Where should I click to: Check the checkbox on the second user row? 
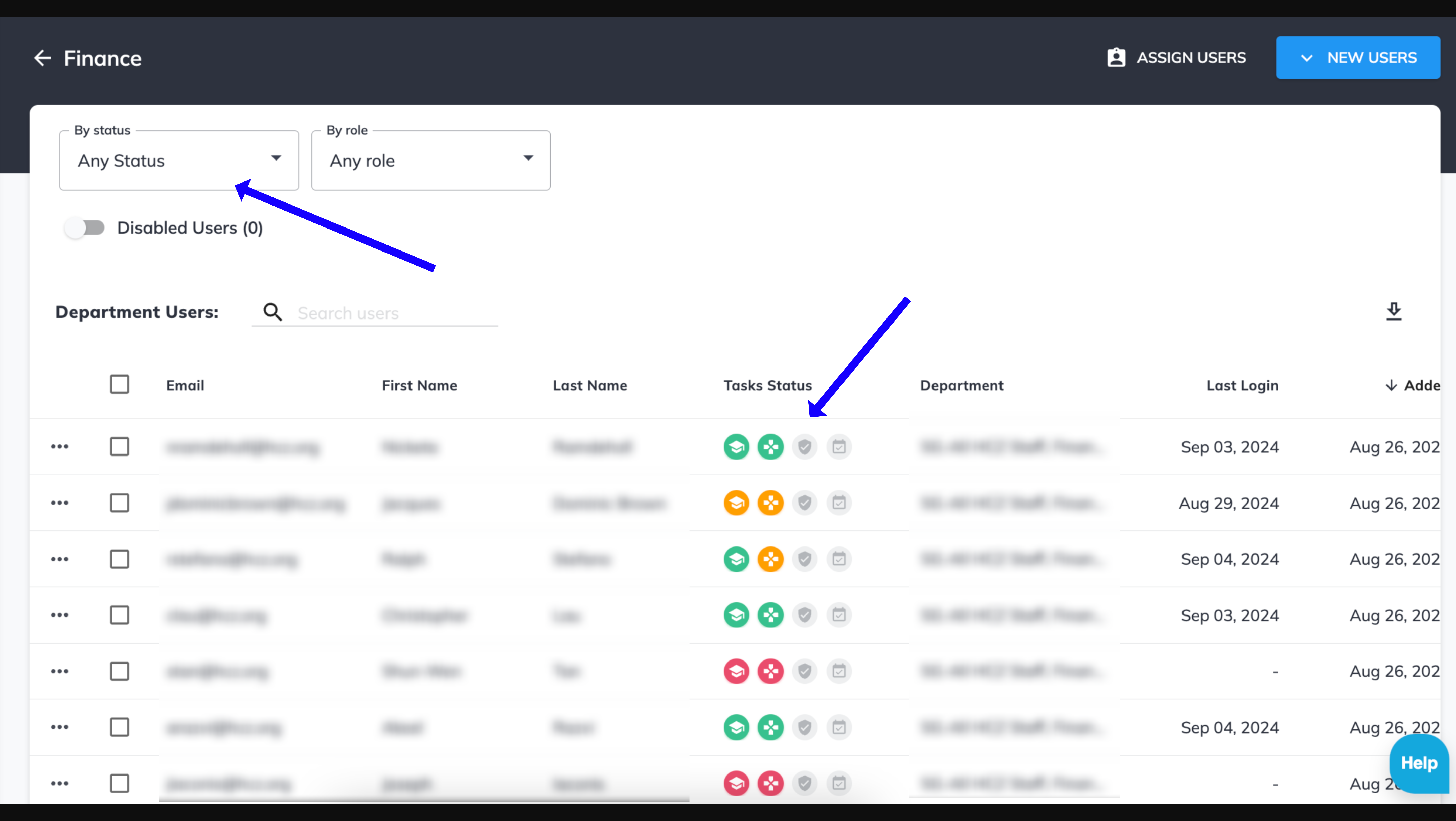(x=119, y=503)
